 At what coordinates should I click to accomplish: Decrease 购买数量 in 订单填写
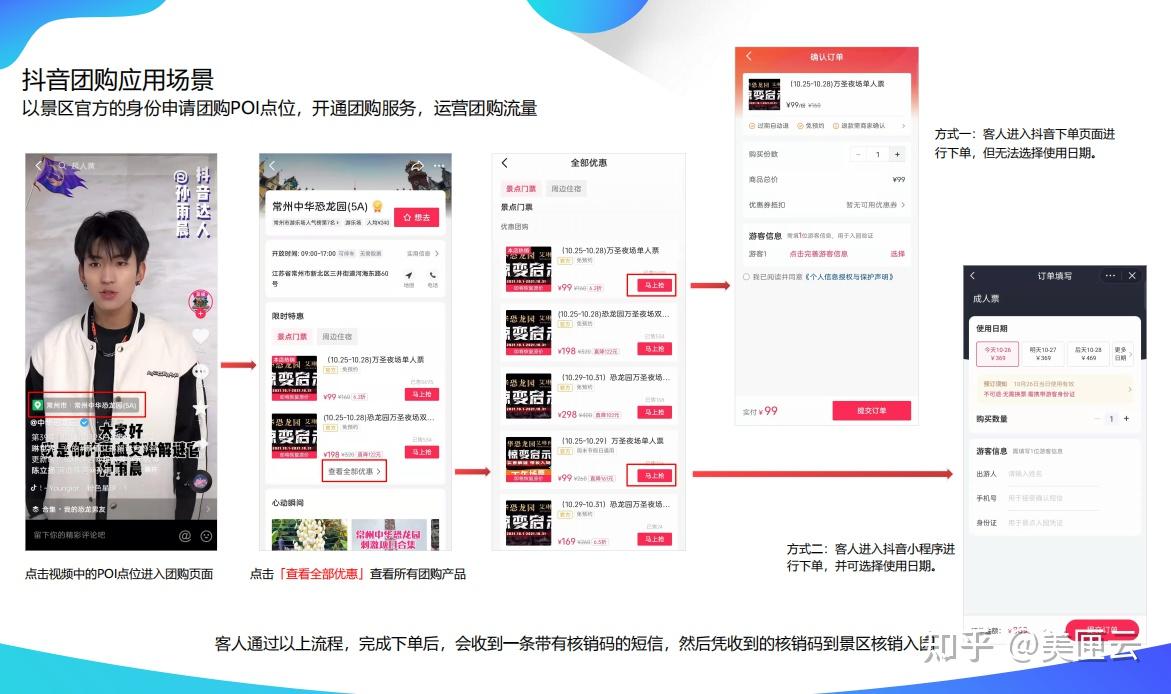[1097, 419]
